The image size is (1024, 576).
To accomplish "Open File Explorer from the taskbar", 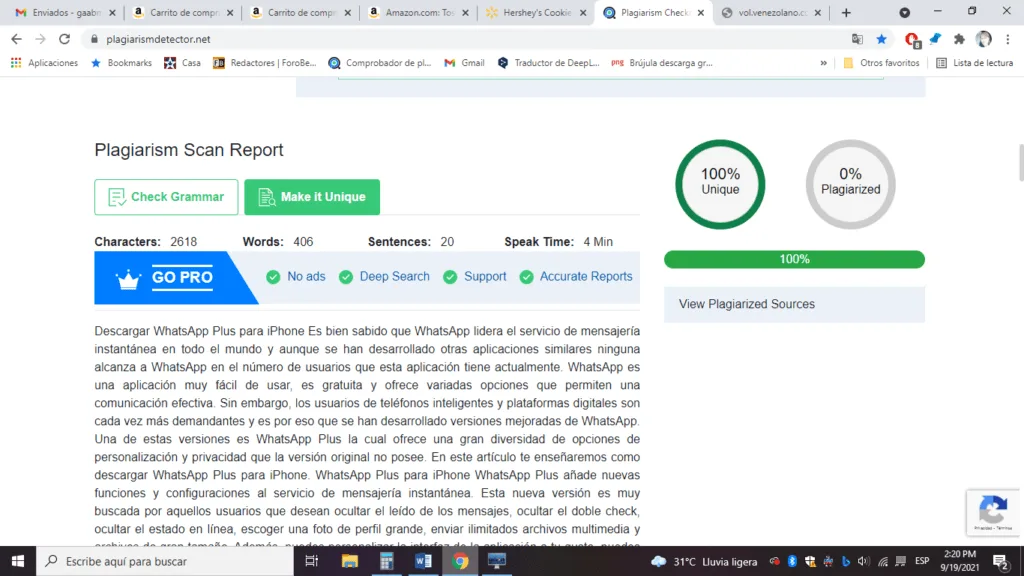I will [x=349, y=561].
